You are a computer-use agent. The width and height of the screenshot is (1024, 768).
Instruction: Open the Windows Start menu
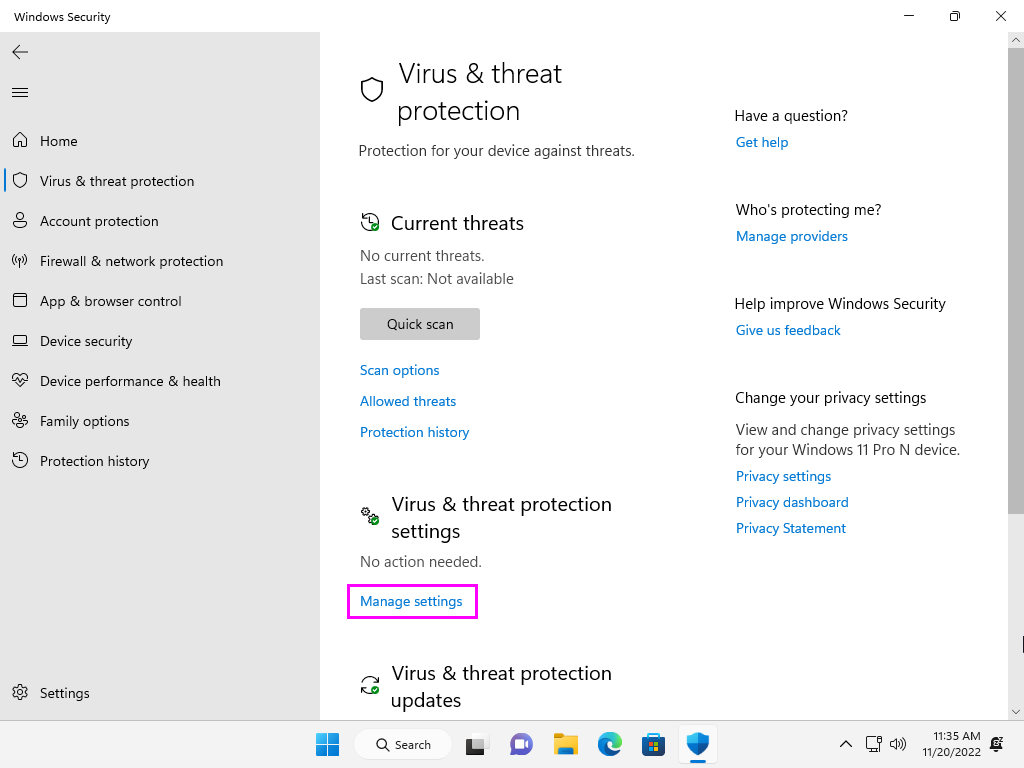click(x=328, y=744)
